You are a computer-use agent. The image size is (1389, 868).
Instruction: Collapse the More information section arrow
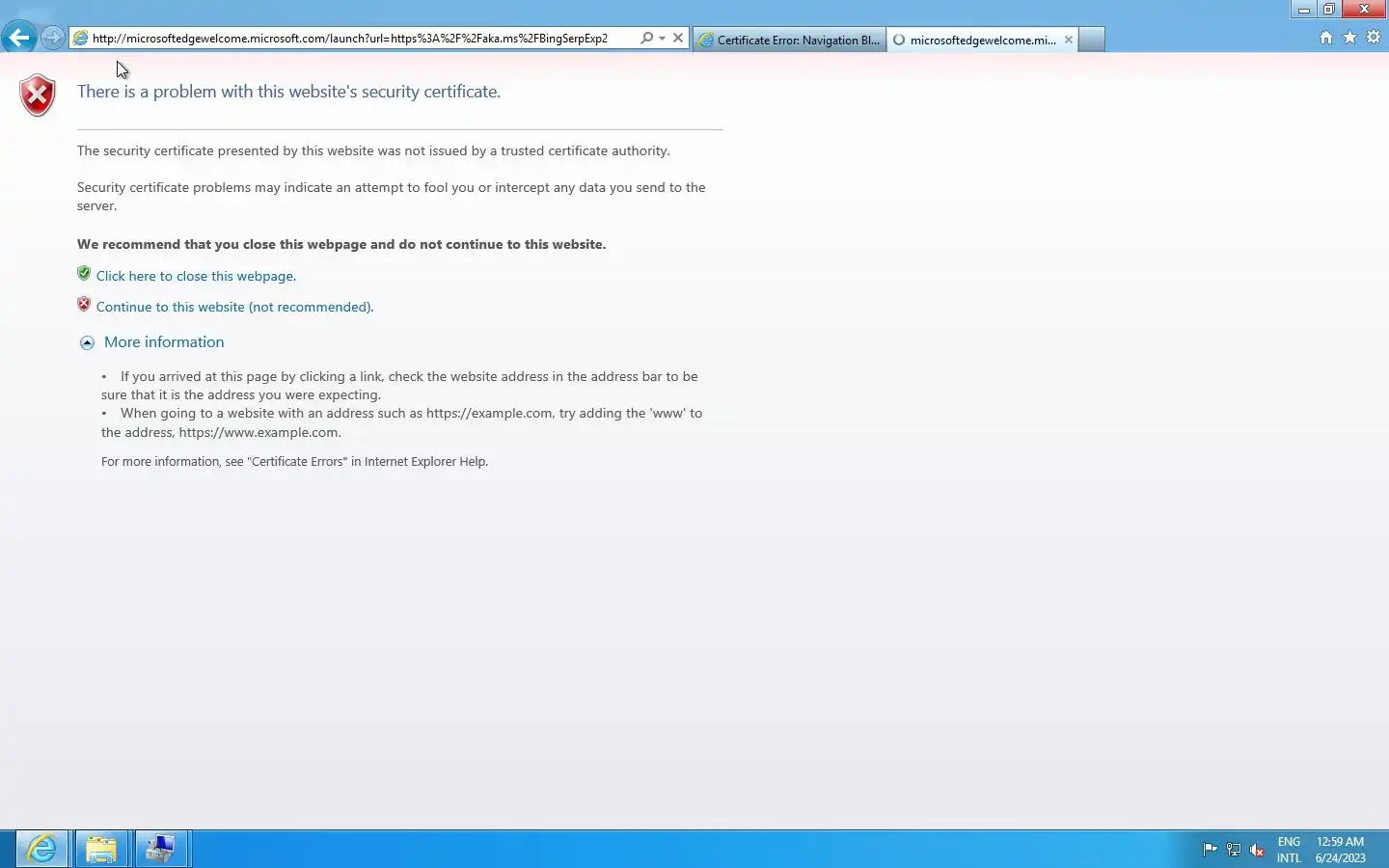coord(87,342)
